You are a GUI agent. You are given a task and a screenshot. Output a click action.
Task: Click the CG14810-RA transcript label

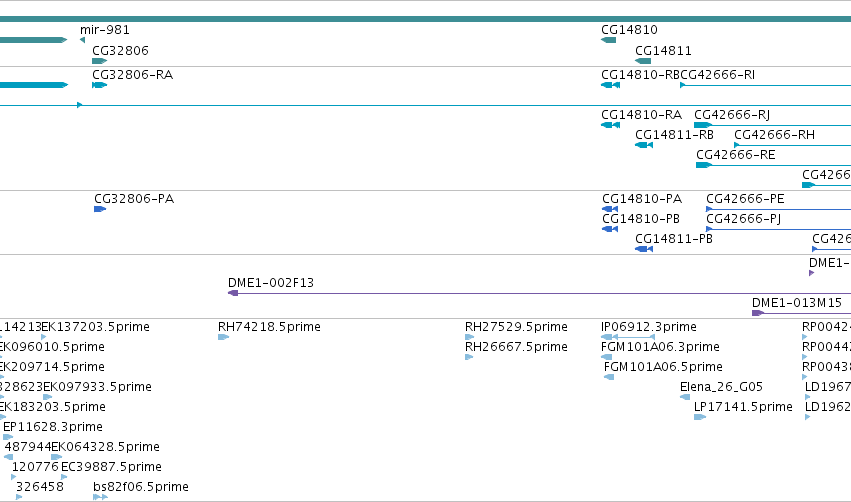coord(642,115)
